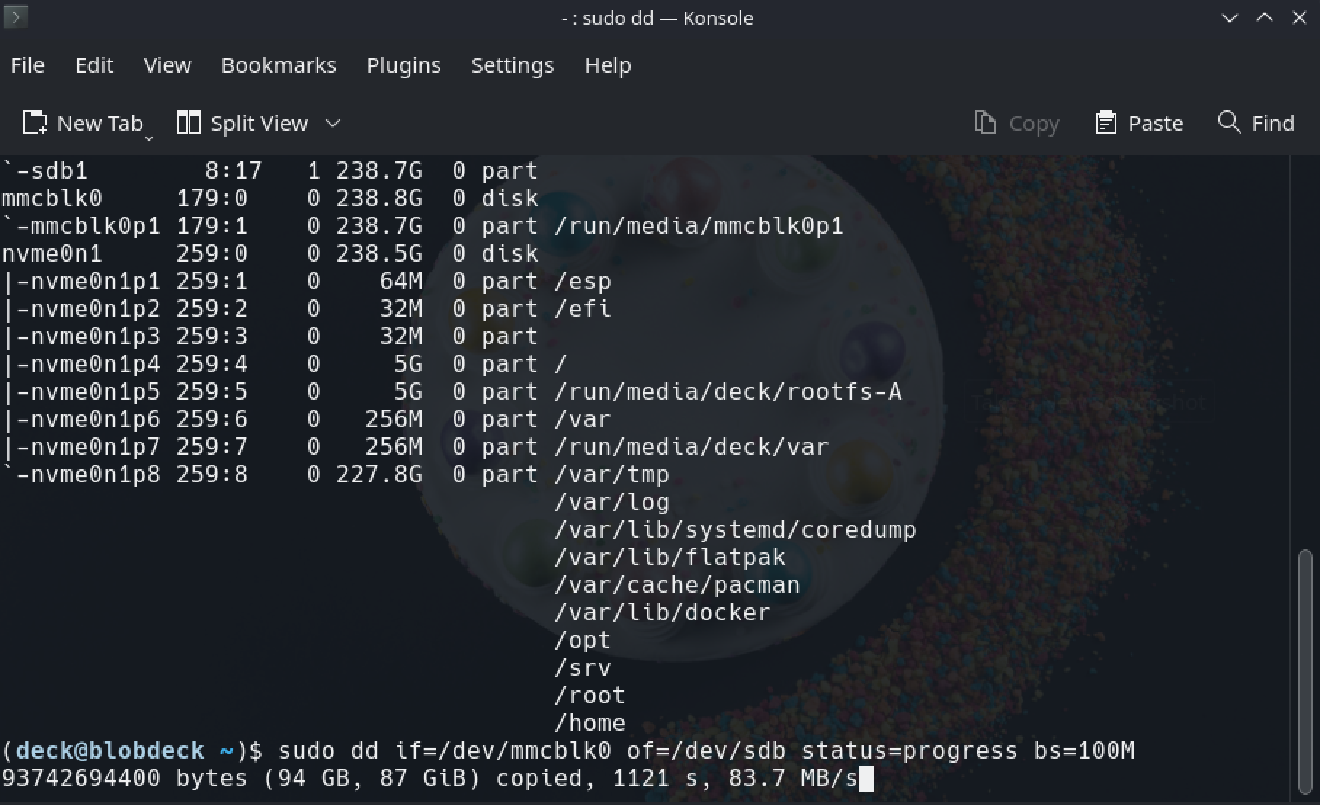Screen dimensions: 1320x805
Task: Open the Split View chevron dropdown
Action: point(334,123)
